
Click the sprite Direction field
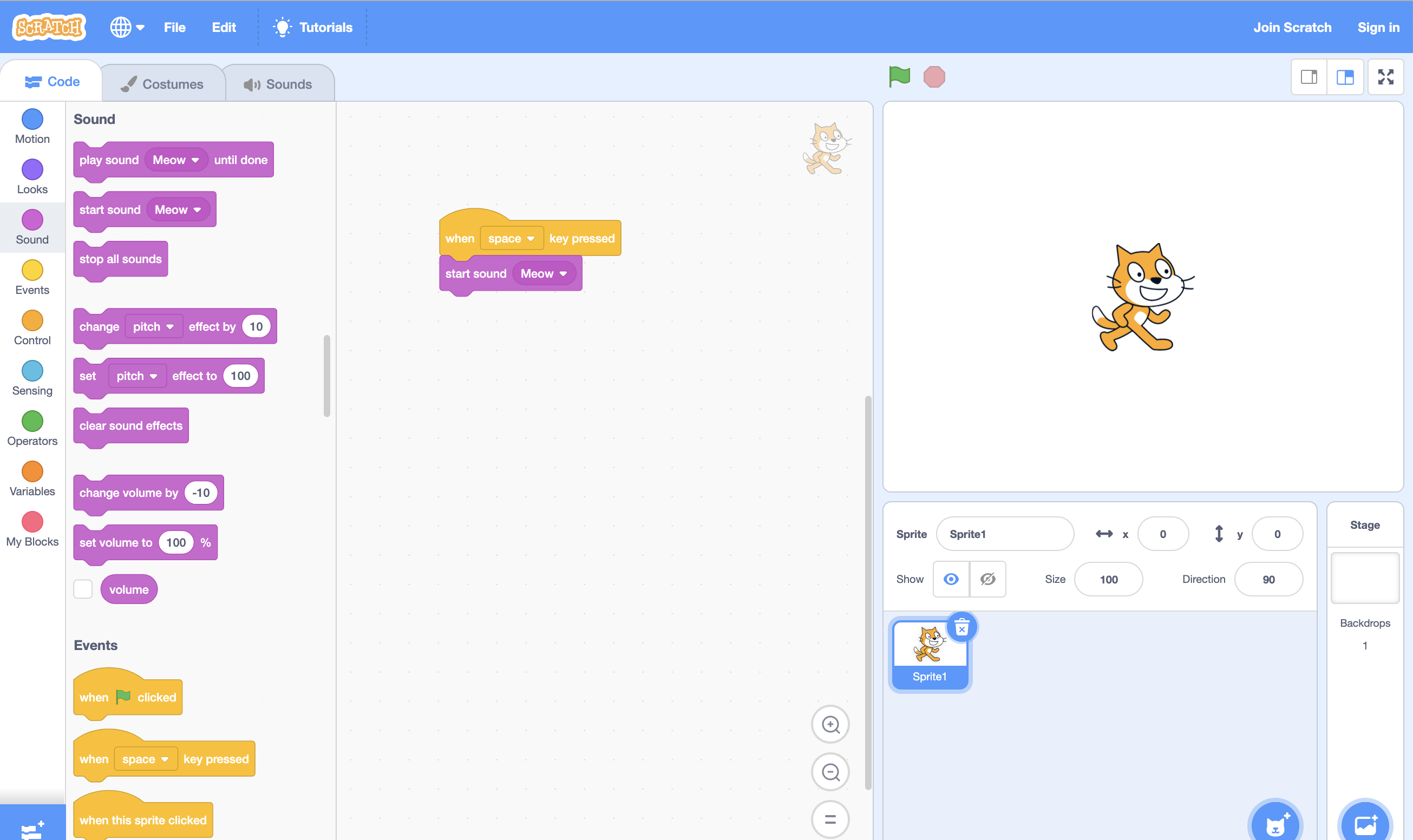coord(1268,579)
